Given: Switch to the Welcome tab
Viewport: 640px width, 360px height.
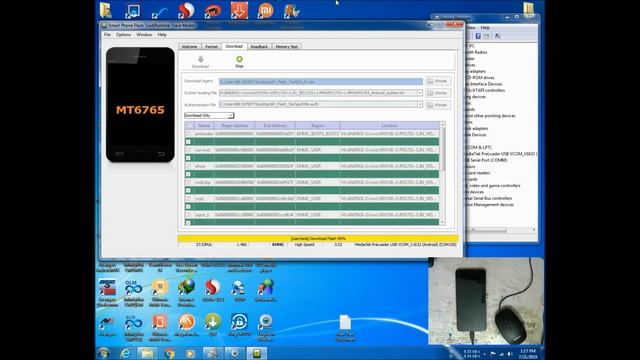Looking at the screenshot, I should (189, 47).
